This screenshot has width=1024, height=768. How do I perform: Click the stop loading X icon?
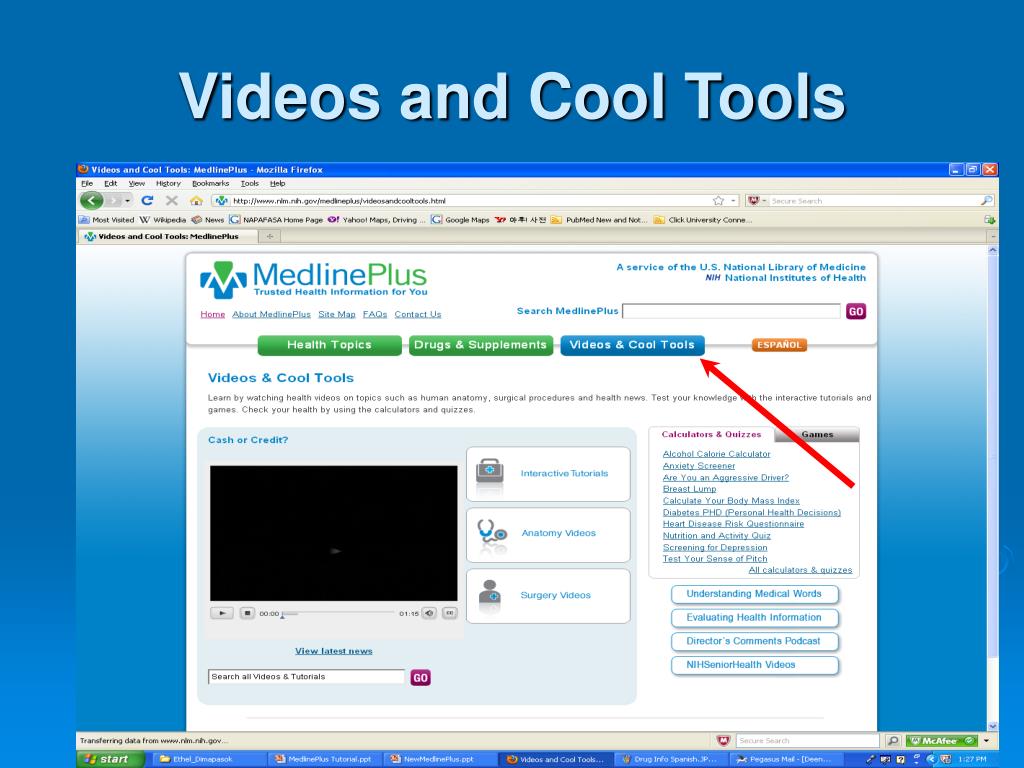(172, 200)
